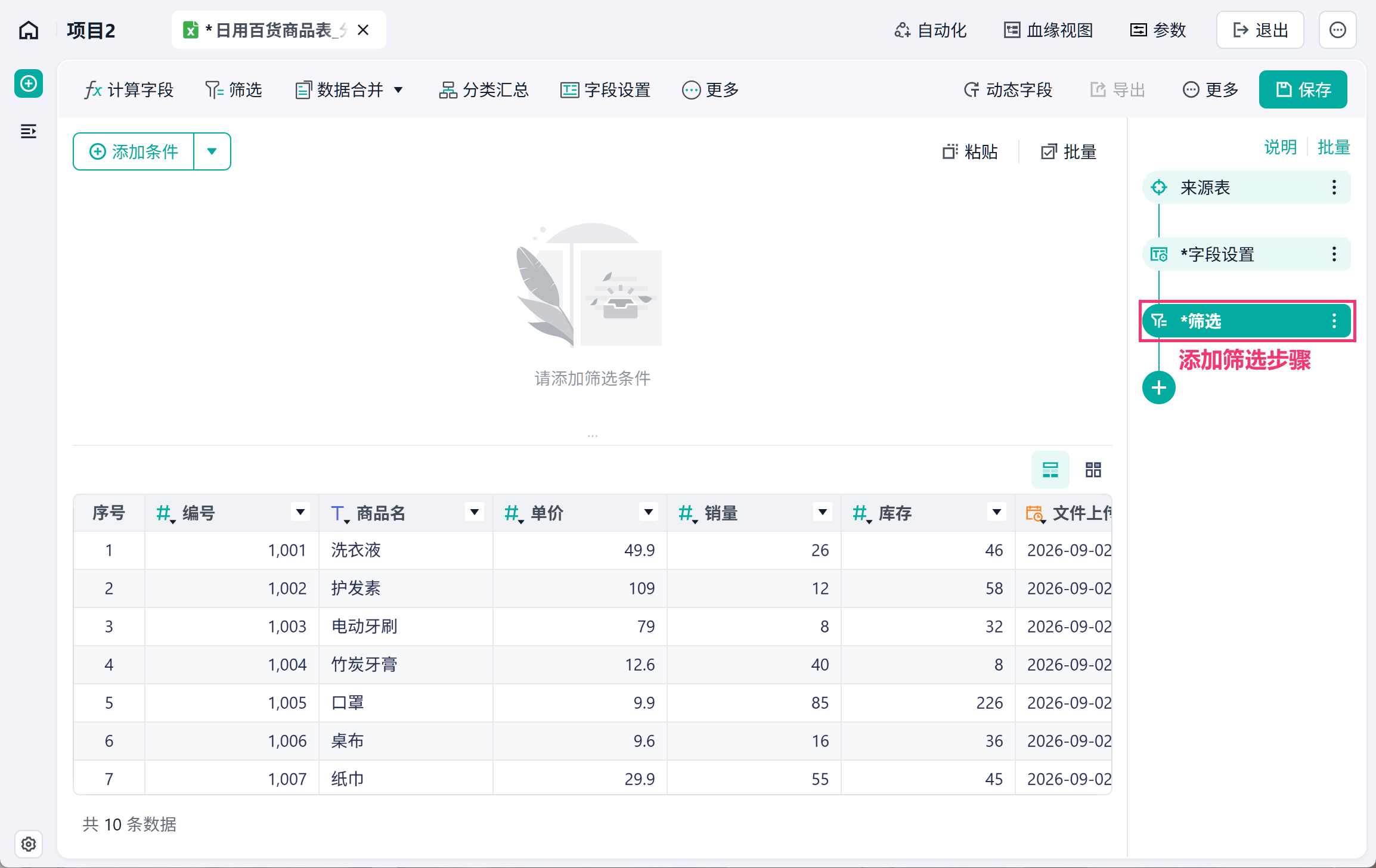Click 筛选 in the toolbar
Image resolution: width=1376 pixels, height=868 pixels.
click(234, 90)
